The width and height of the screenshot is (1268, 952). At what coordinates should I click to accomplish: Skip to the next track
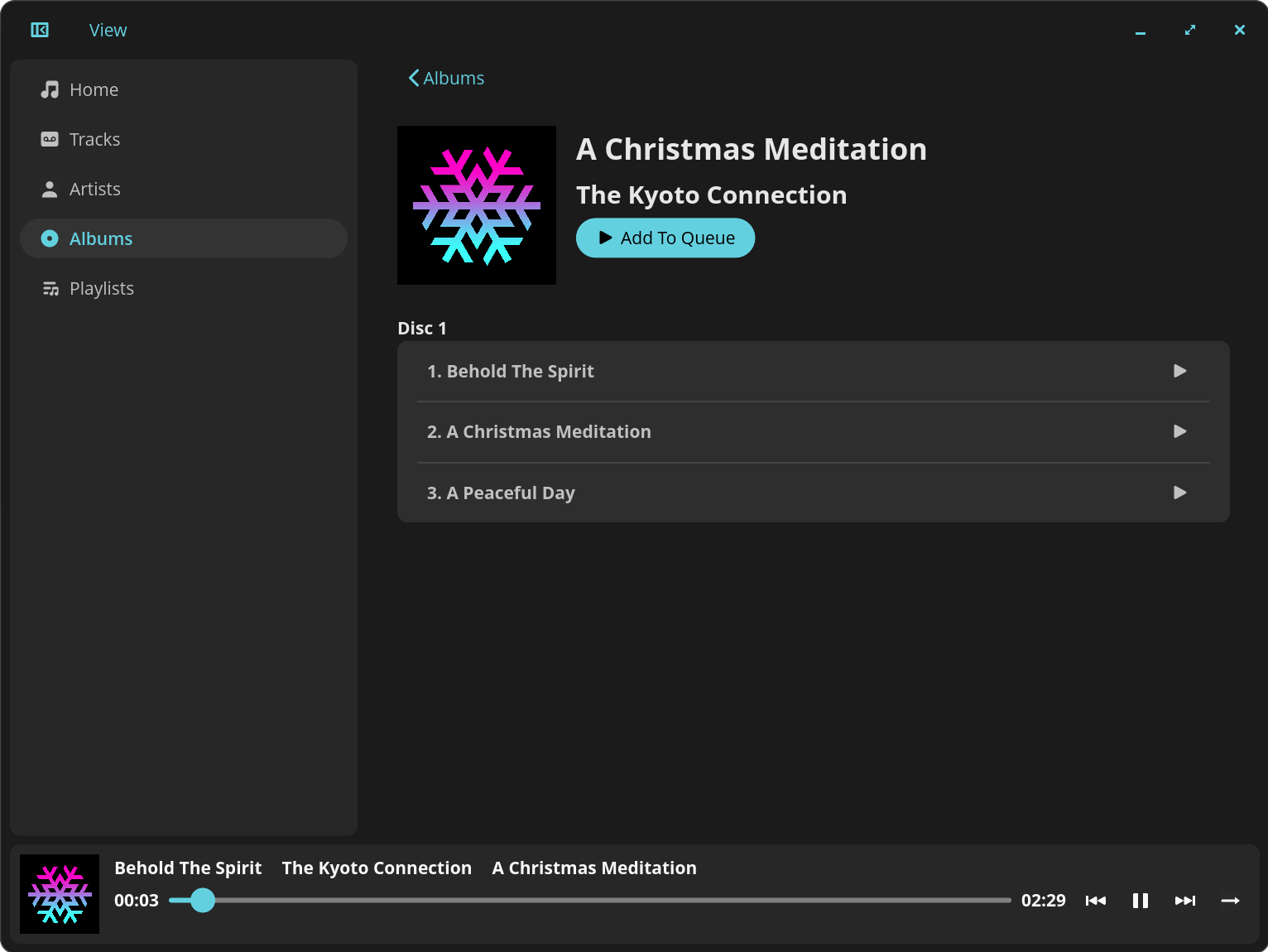(1184, 901)
